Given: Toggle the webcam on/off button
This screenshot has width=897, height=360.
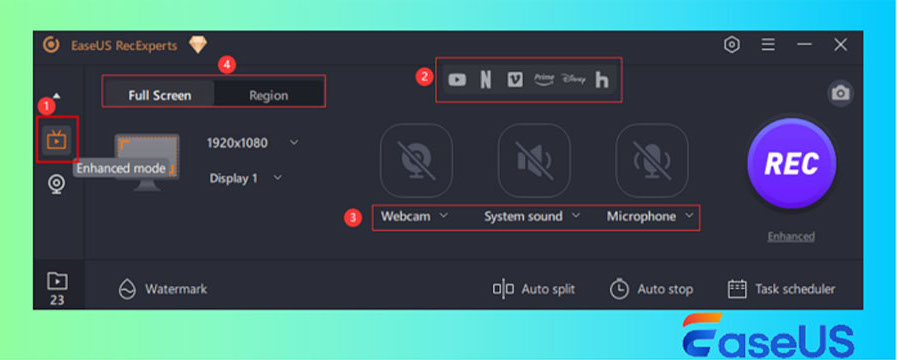Looking at the screenshot, I should (x=416, y=160).
